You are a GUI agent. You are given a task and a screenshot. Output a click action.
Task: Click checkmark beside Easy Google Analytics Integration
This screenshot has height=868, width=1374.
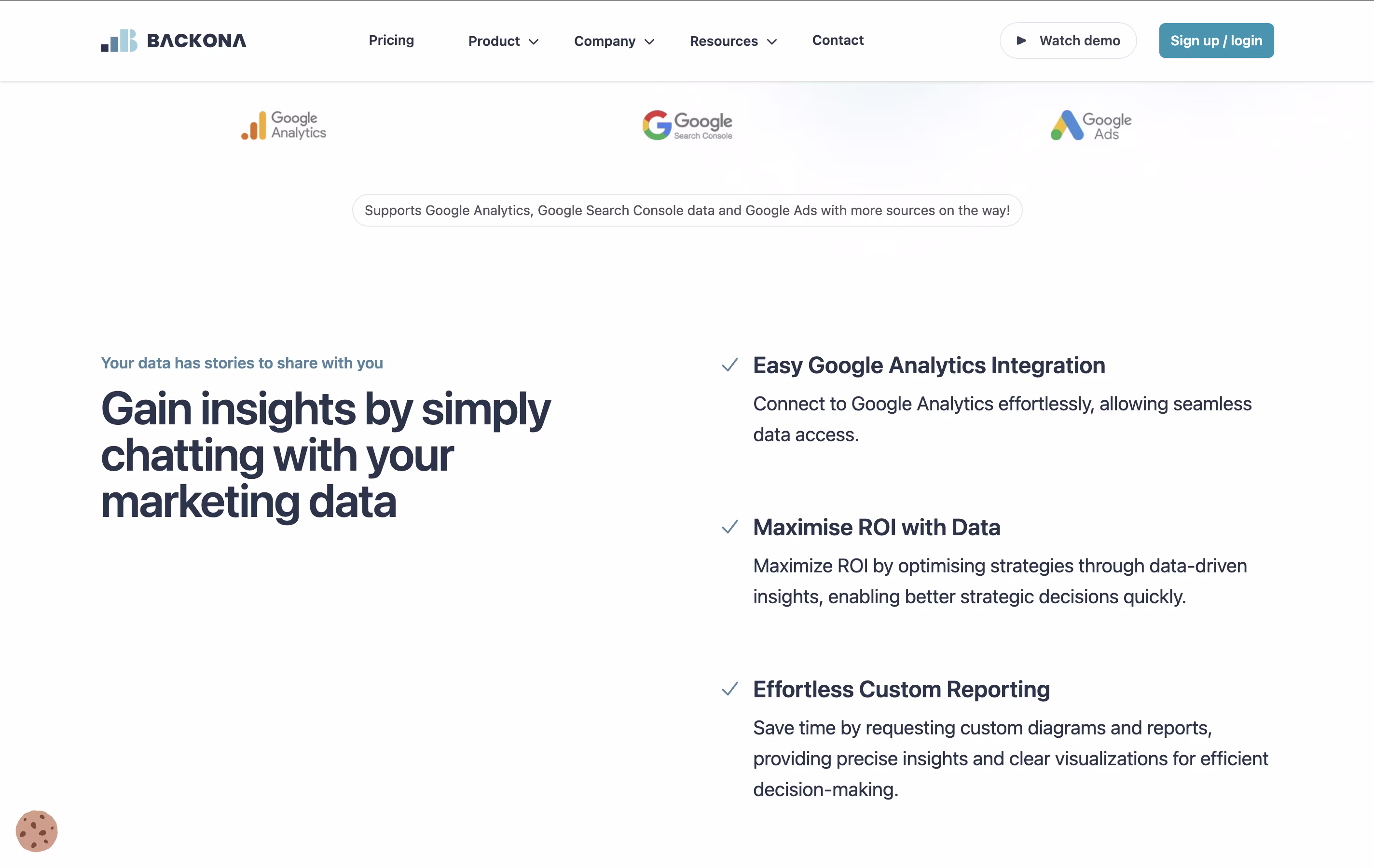pos(730,365)
